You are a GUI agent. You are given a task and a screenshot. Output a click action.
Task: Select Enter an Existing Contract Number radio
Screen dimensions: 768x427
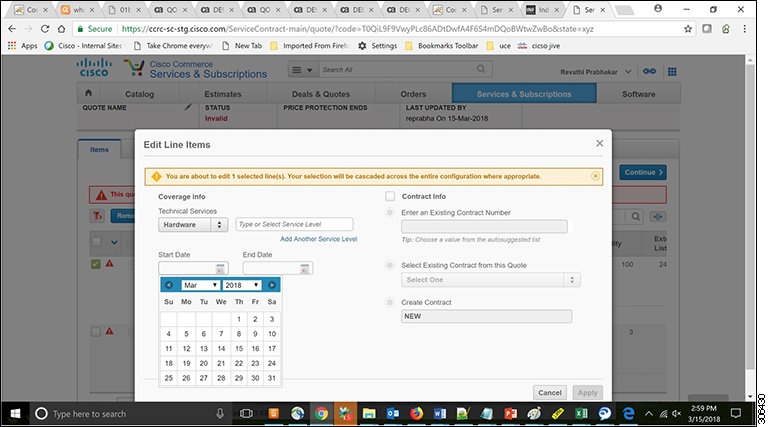tap(390, 213)
